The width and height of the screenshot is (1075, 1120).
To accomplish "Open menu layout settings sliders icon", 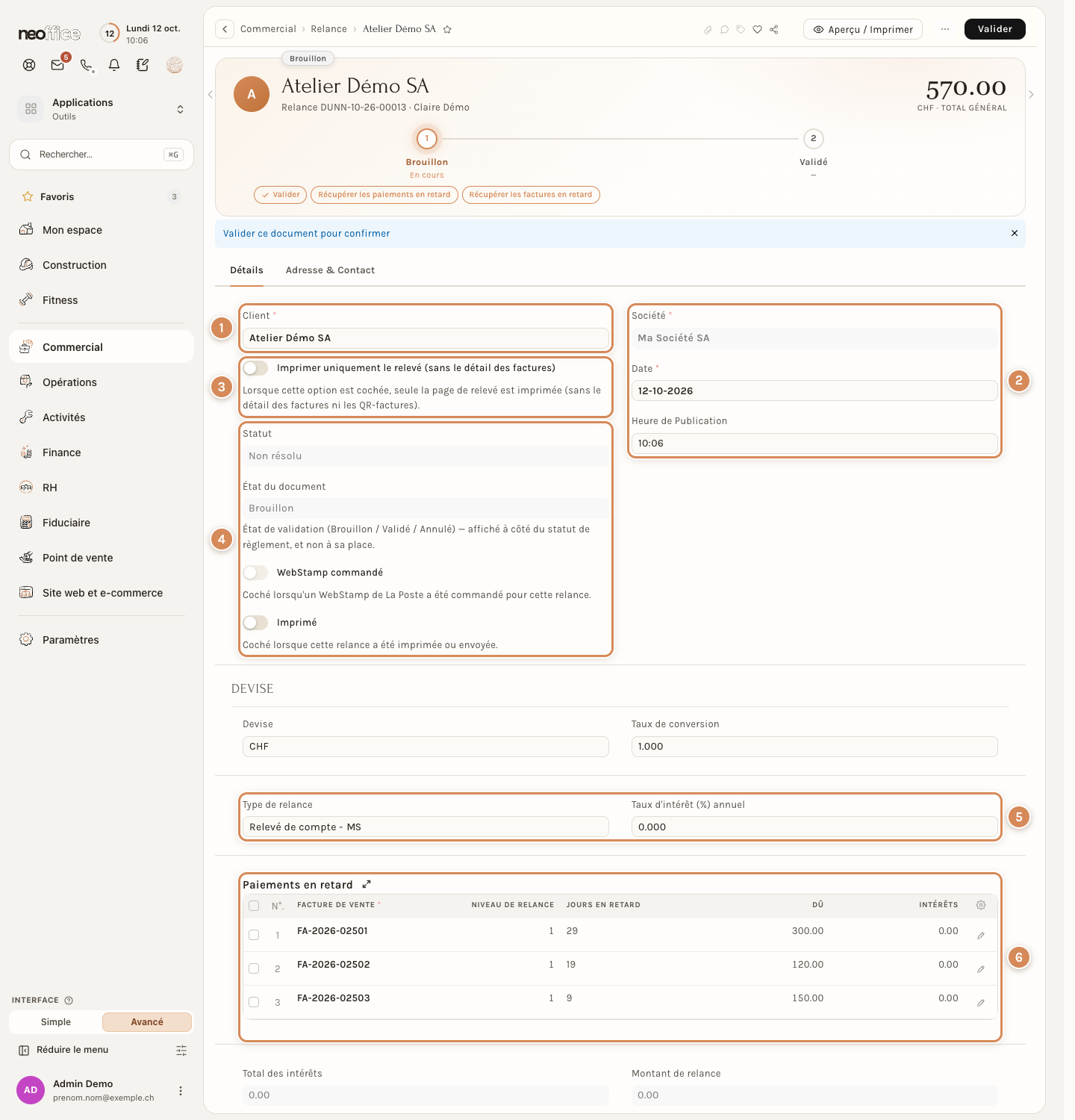I will point(181,1051).
